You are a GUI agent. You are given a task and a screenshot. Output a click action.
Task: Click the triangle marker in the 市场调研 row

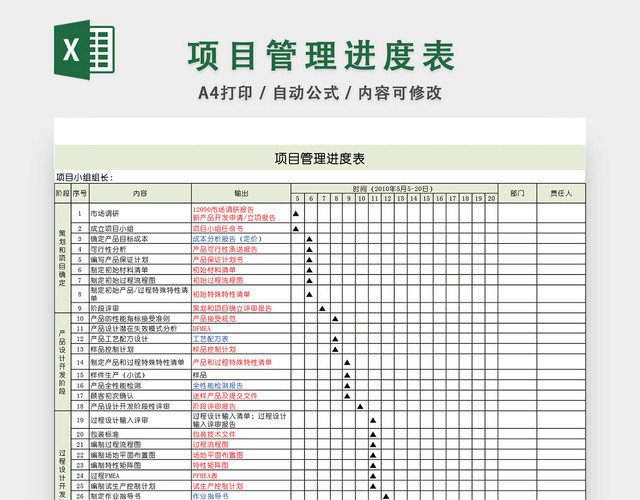click(x=296, y=213)
